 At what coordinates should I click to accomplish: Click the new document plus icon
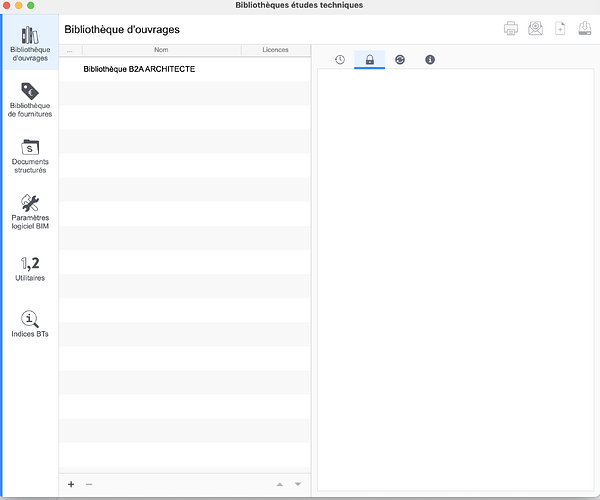[x=560, y=29]
